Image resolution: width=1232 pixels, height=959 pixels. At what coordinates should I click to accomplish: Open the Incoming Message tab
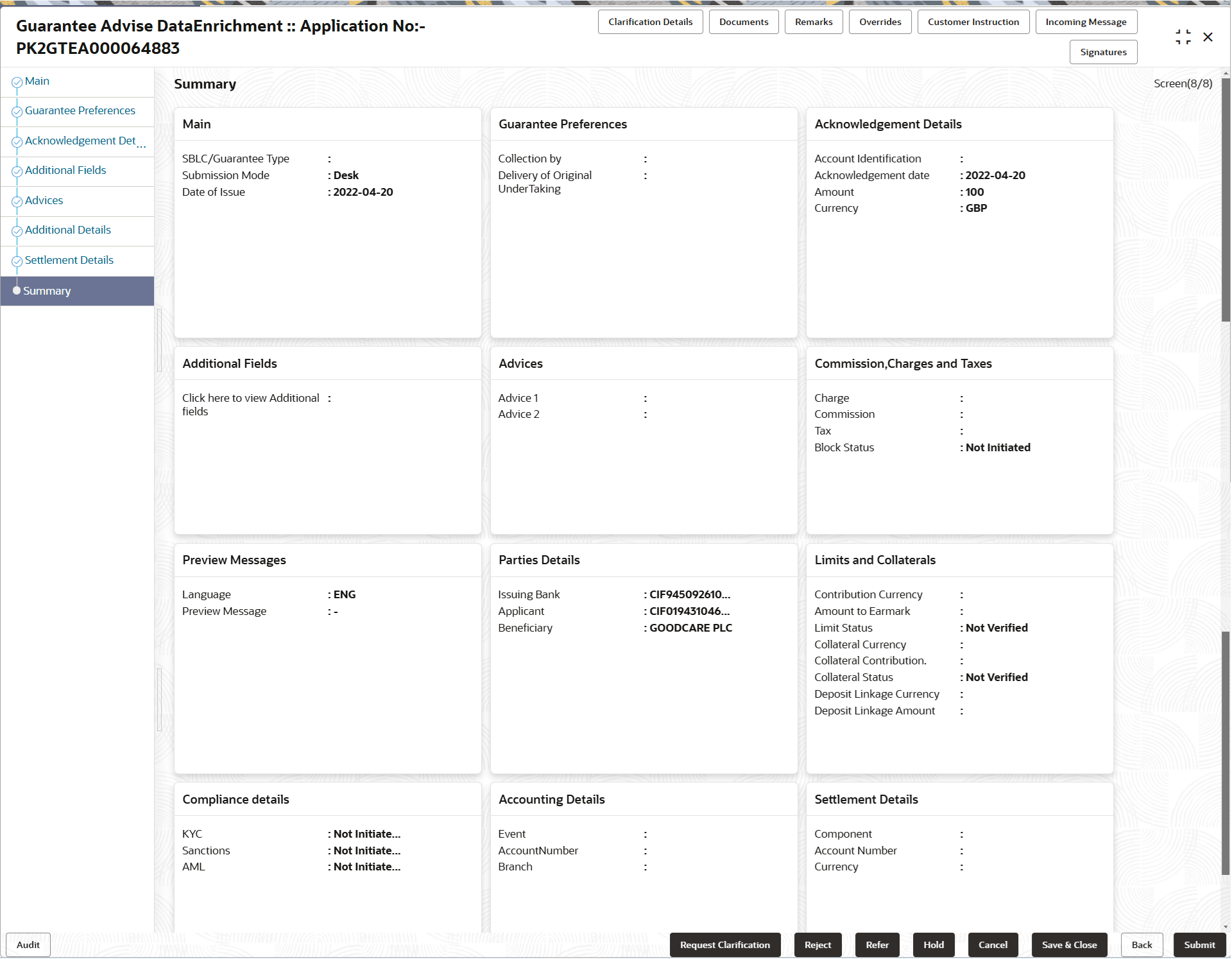[x=1085, y=22]
